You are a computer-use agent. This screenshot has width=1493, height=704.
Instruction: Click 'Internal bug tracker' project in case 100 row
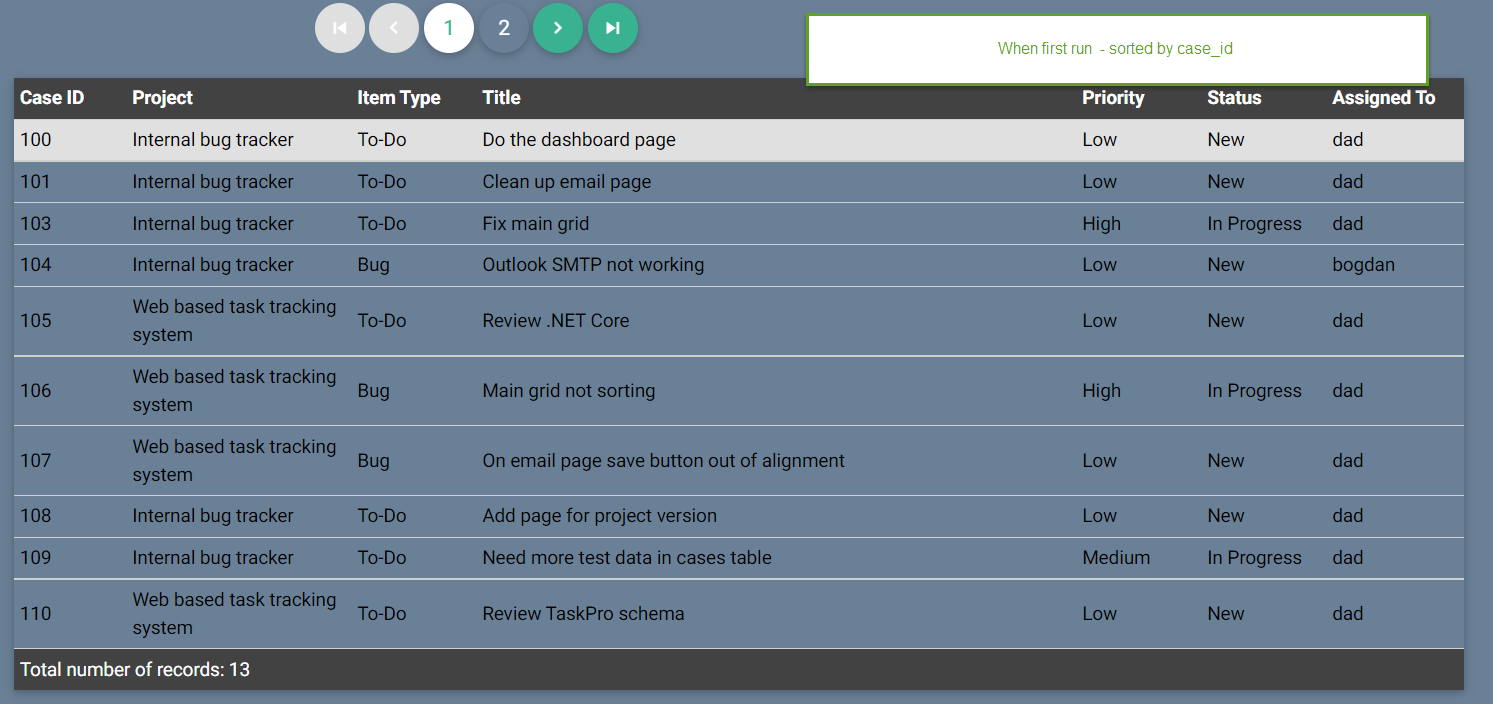[213, 140]
